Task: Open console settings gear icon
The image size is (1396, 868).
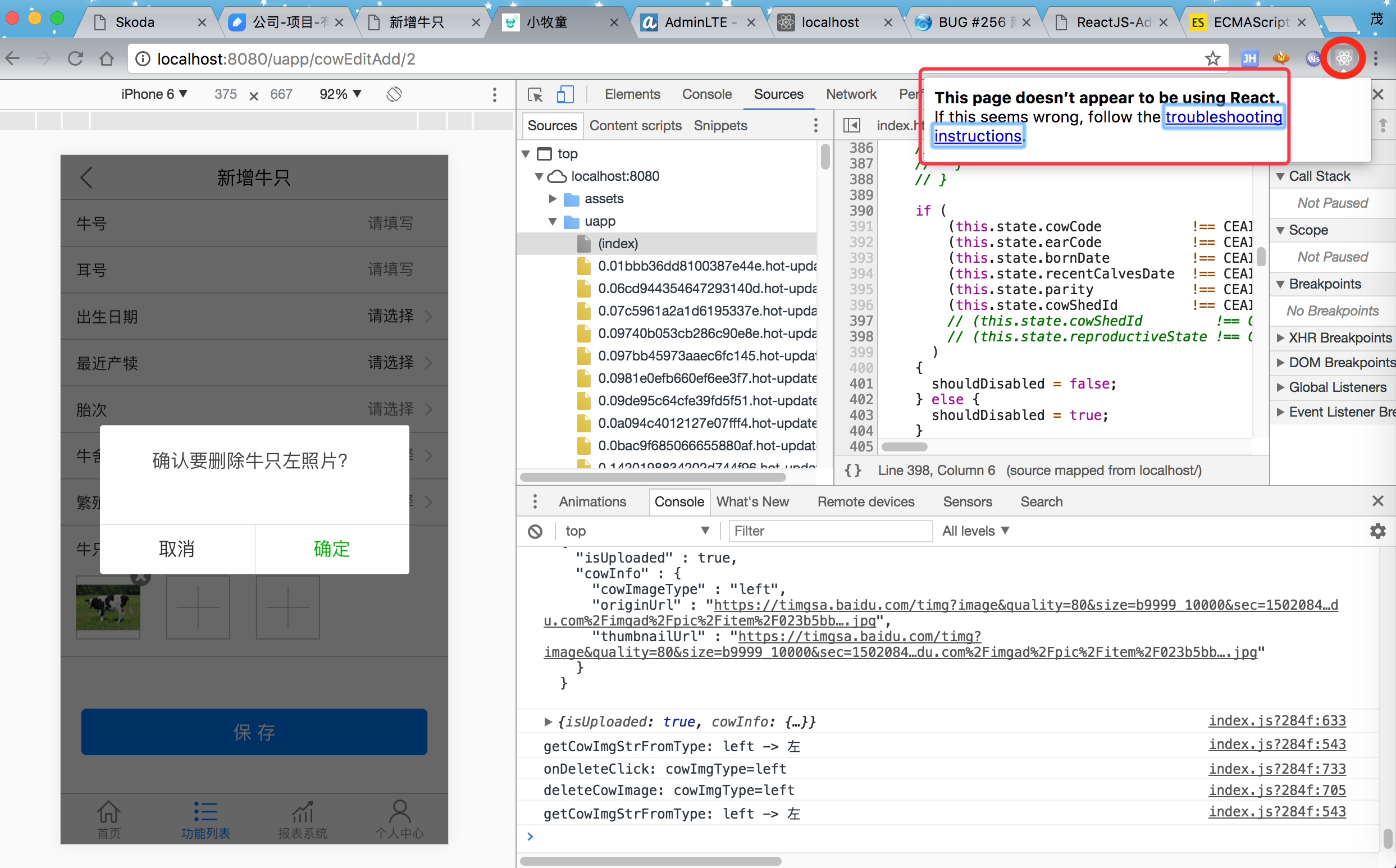Action: tap(1377, 531)
